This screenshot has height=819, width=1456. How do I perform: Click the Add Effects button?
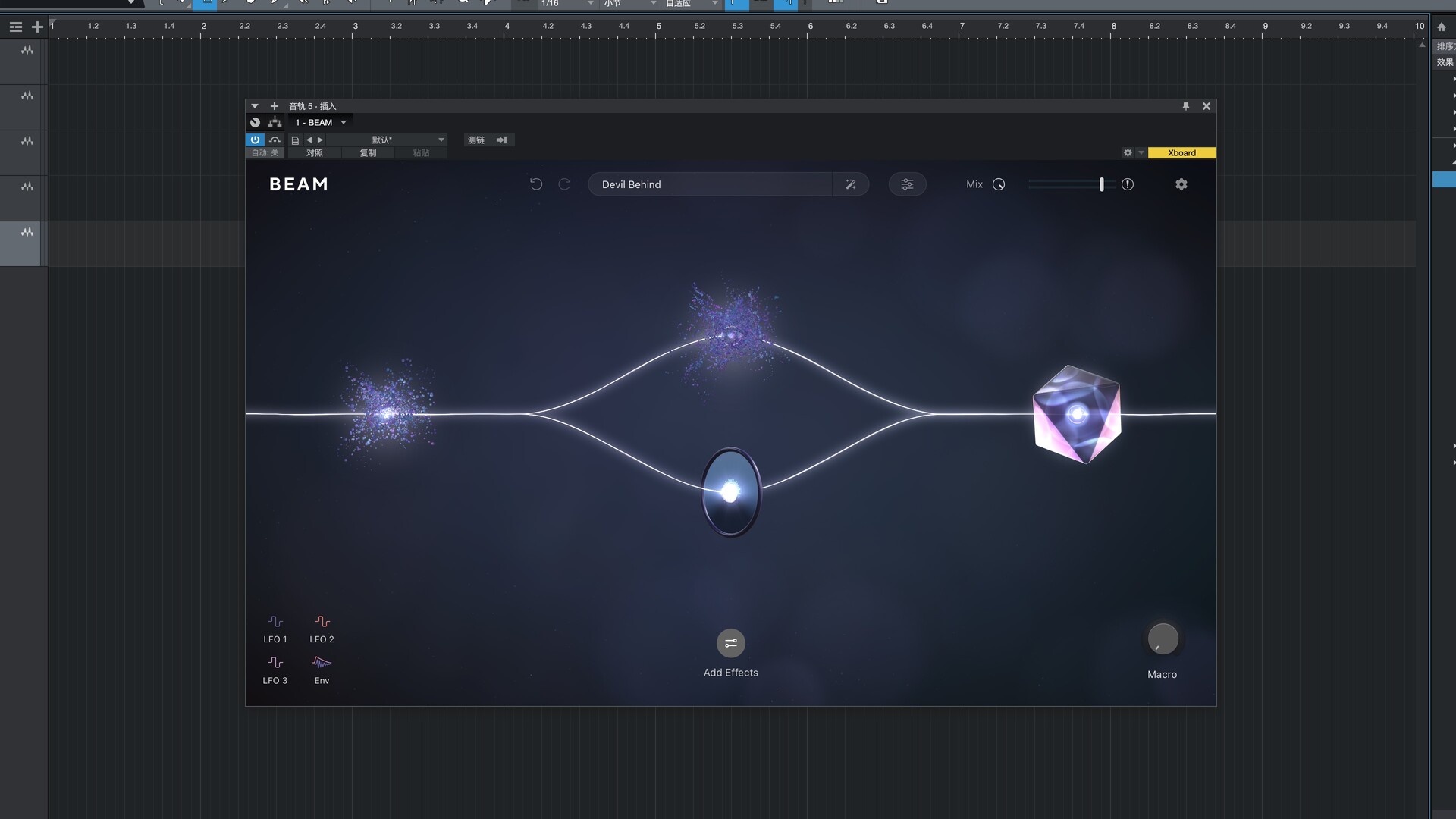pyautogui.click(x=730, y=644)
